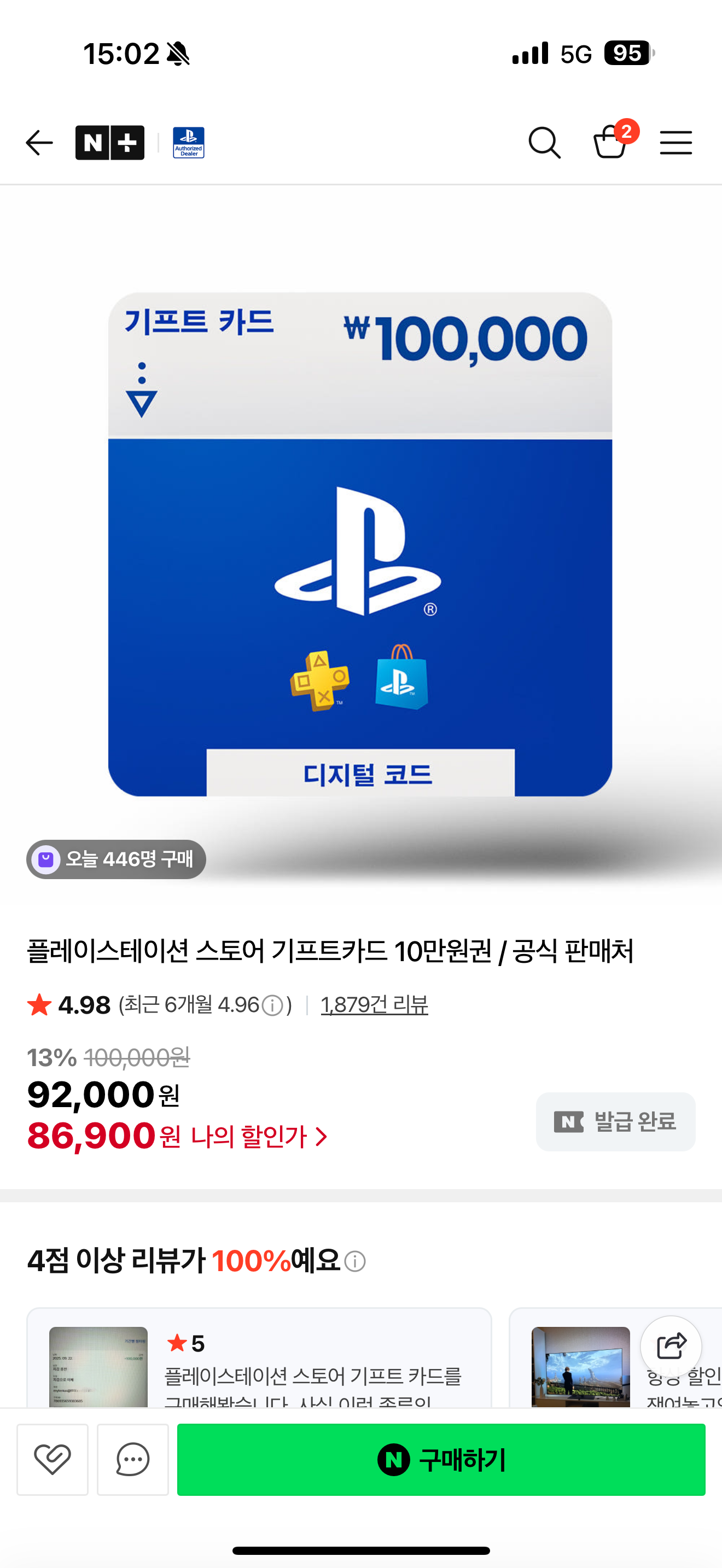Screen dimensions: 722x1568
Task: Open first review text card
Action: pyautogui.click(x=259, y=1358)
